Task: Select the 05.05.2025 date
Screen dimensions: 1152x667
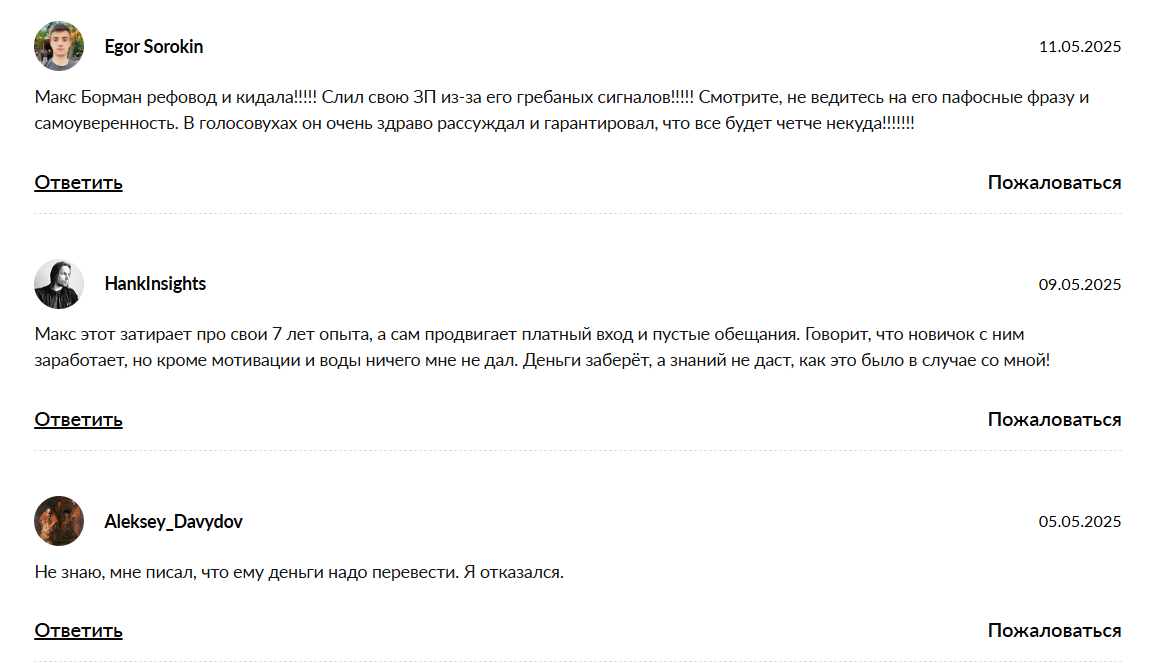Action: click(1080, 522)
